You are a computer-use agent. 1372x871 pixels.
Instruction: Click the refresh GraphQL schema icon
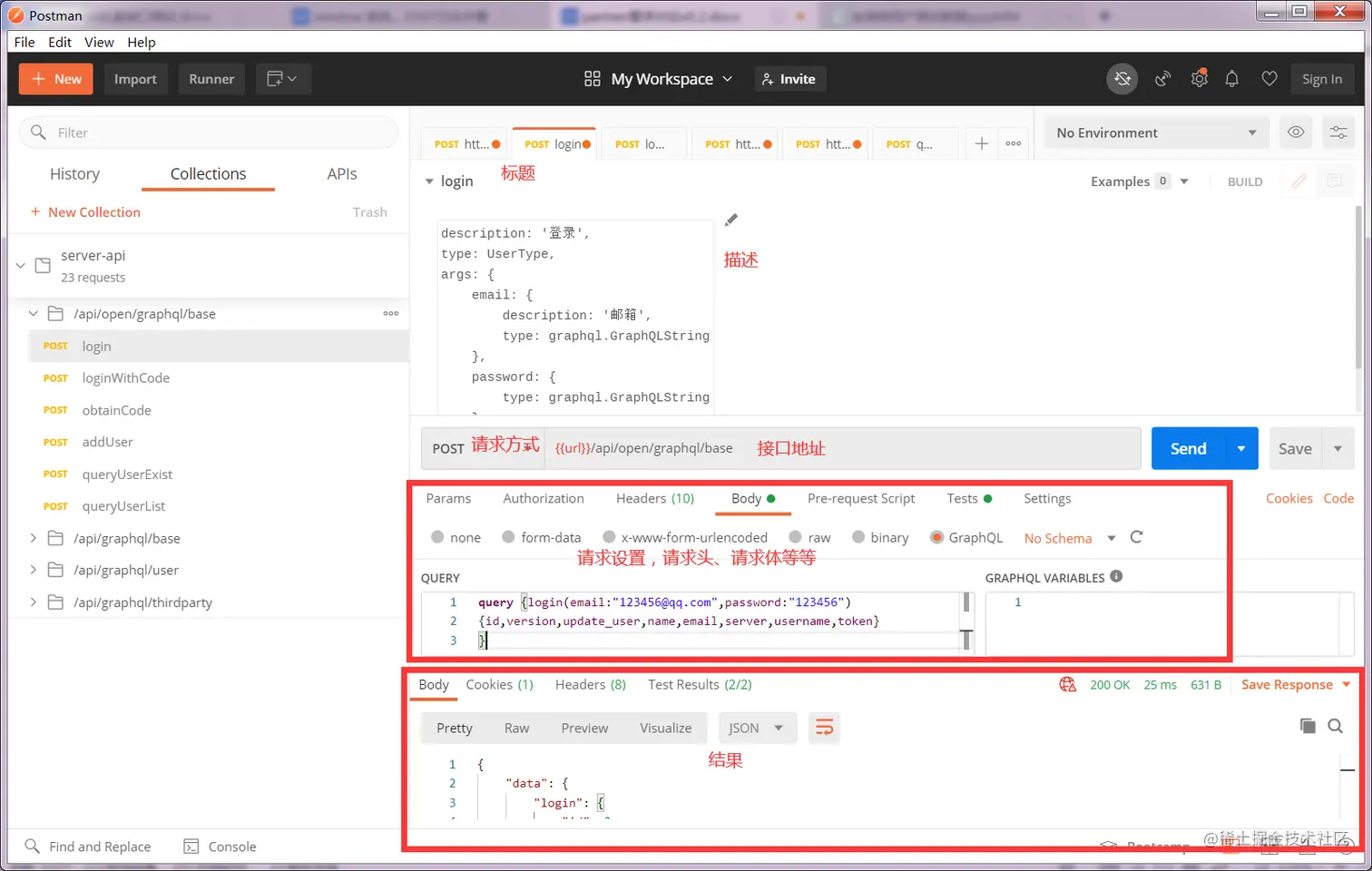tap(1136, 537)
